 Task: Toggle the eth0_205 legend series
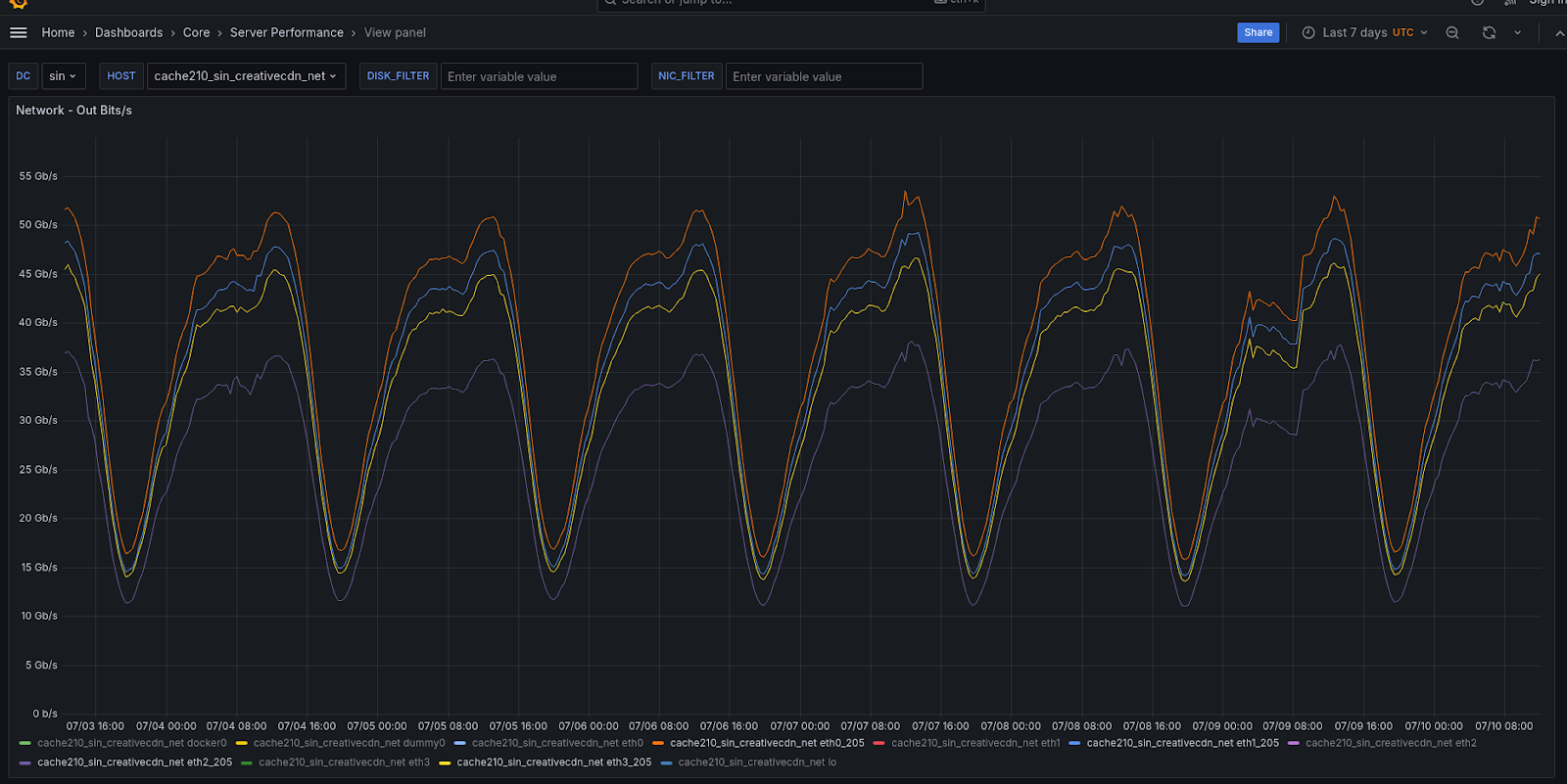coord(767,743)
